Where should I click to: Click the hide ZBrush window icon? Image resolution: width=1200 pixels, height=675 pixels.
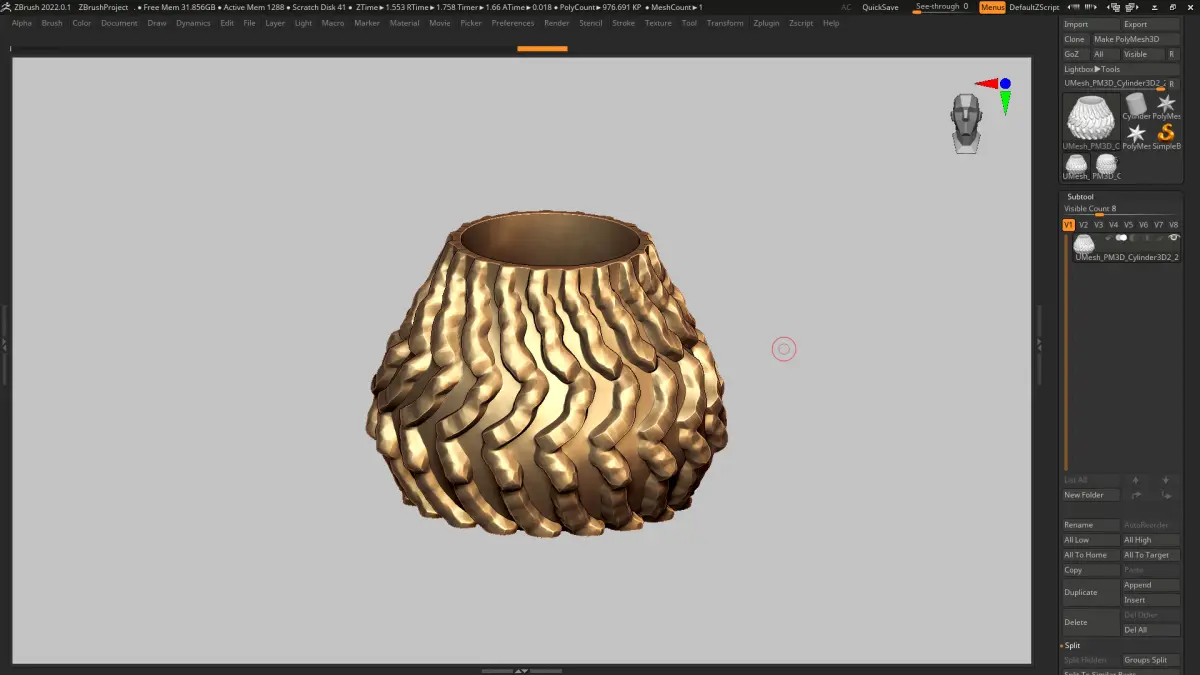[1155, 7]
